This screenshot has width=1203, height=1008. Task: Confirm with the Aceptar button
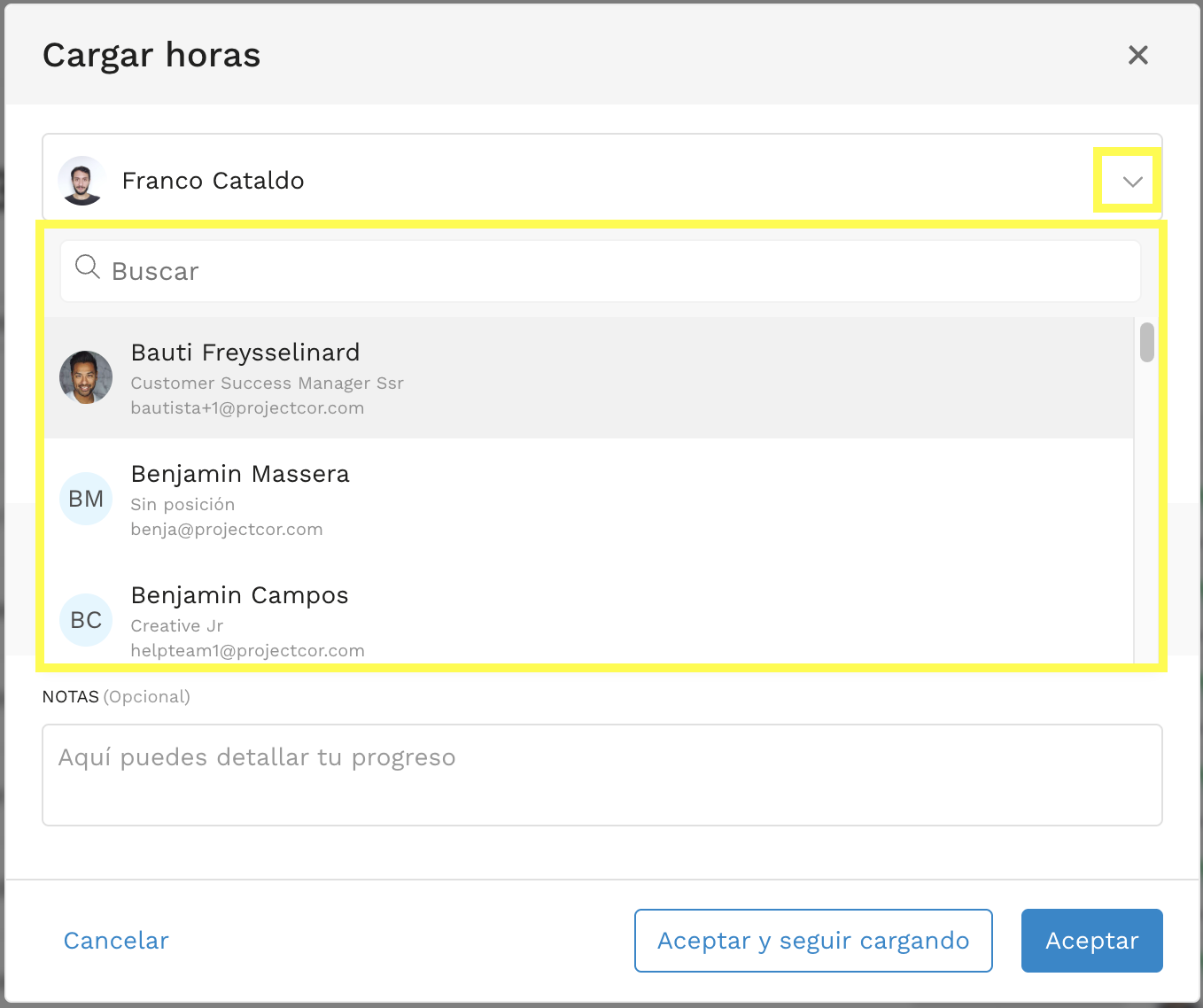point(1092,941)
